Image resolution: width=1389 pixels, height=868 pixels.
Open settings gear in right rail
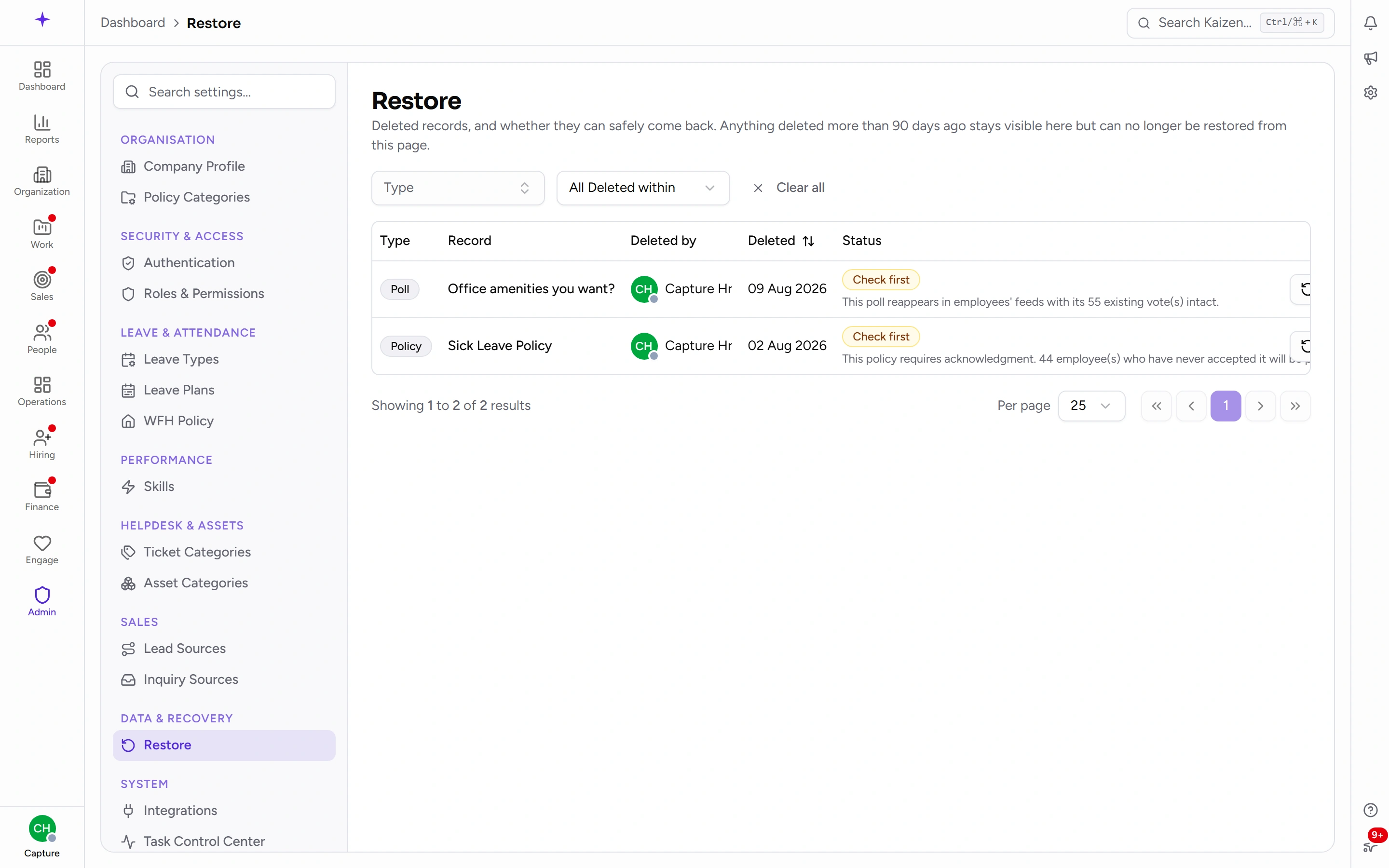click(1370, 93)
